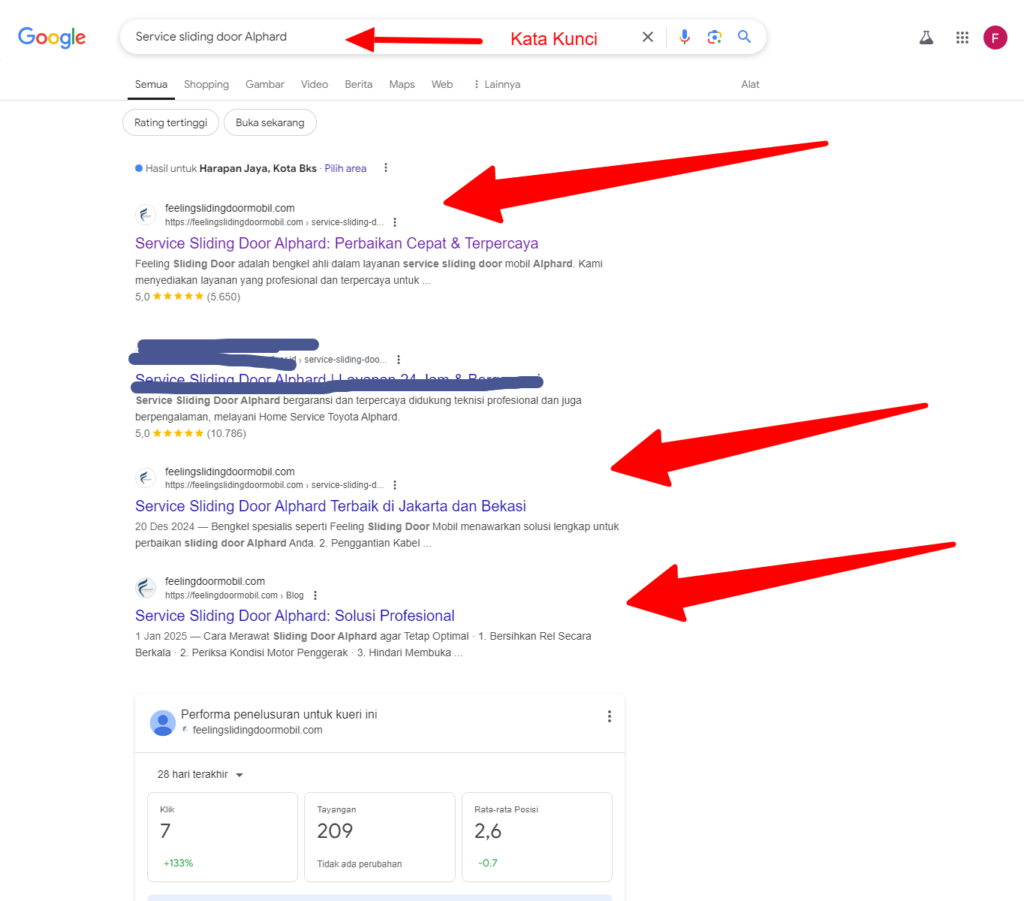Switch to the Web tab
The width and height of the screenshot is (1024, 901).
click(441, 84)
